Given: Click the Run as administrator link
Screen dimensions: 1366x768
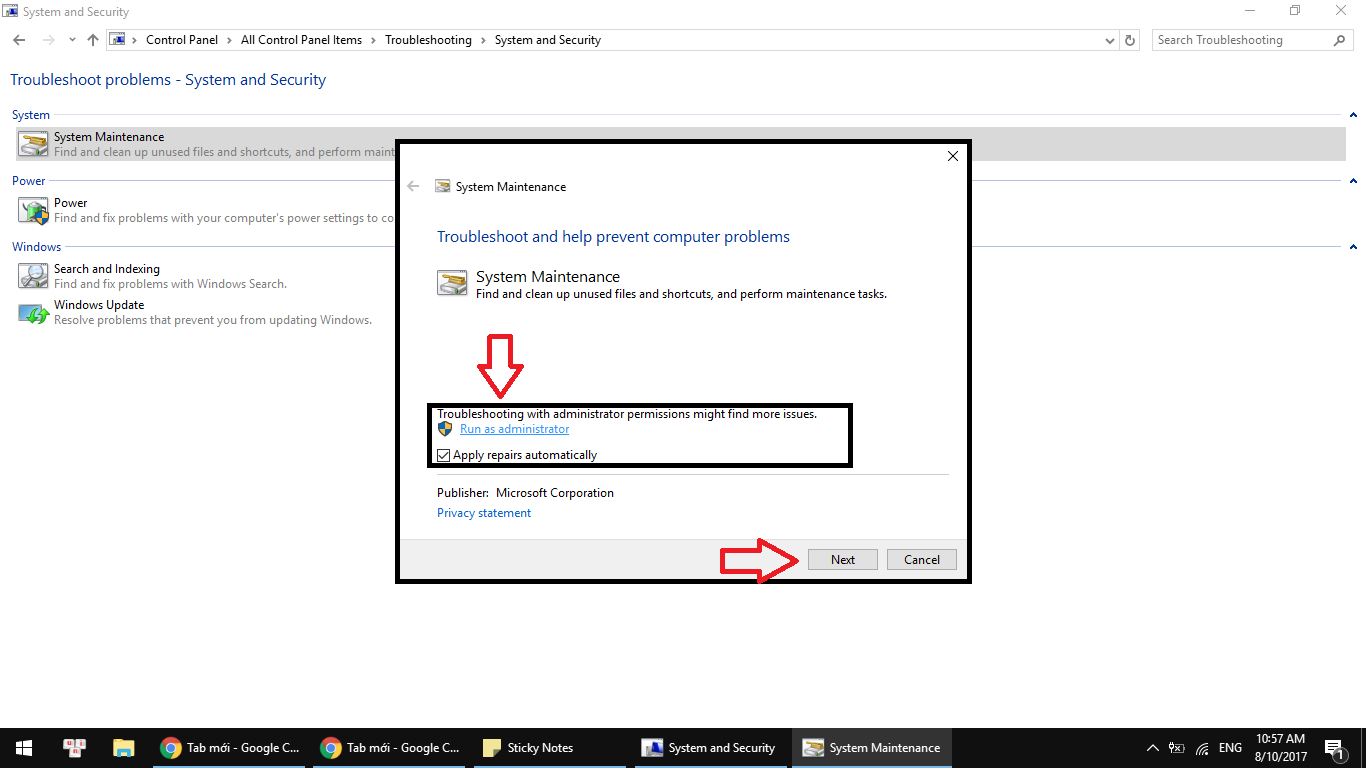Looking at the screenshot, I should 514,429.
